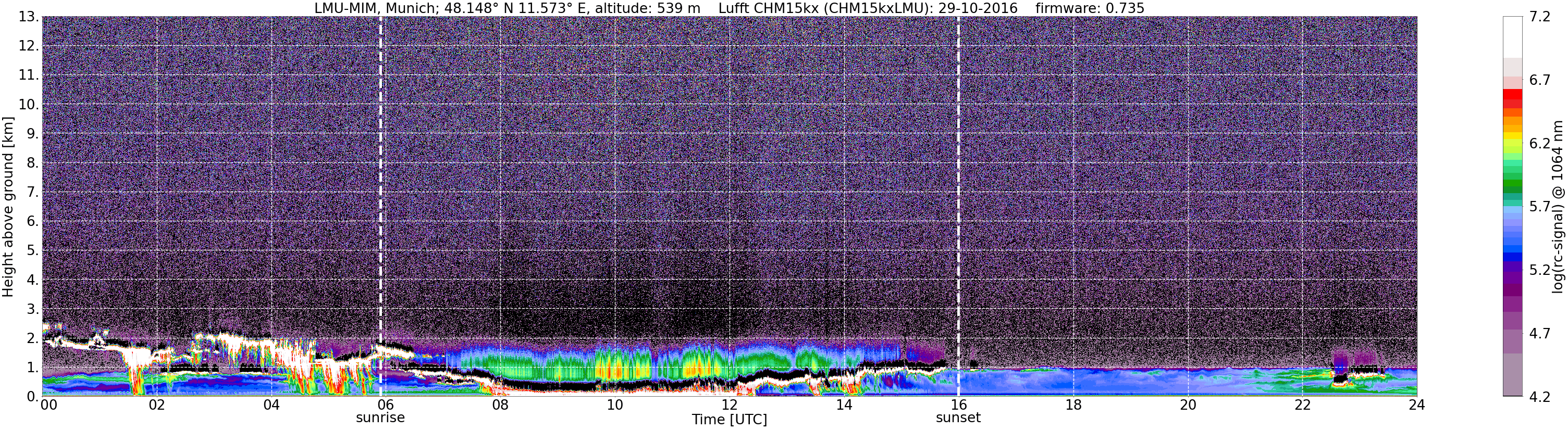The width and height of the screenshot is (1568, 430).
Task: Click the 04 tick label on time axis
Action: (271, 405)
